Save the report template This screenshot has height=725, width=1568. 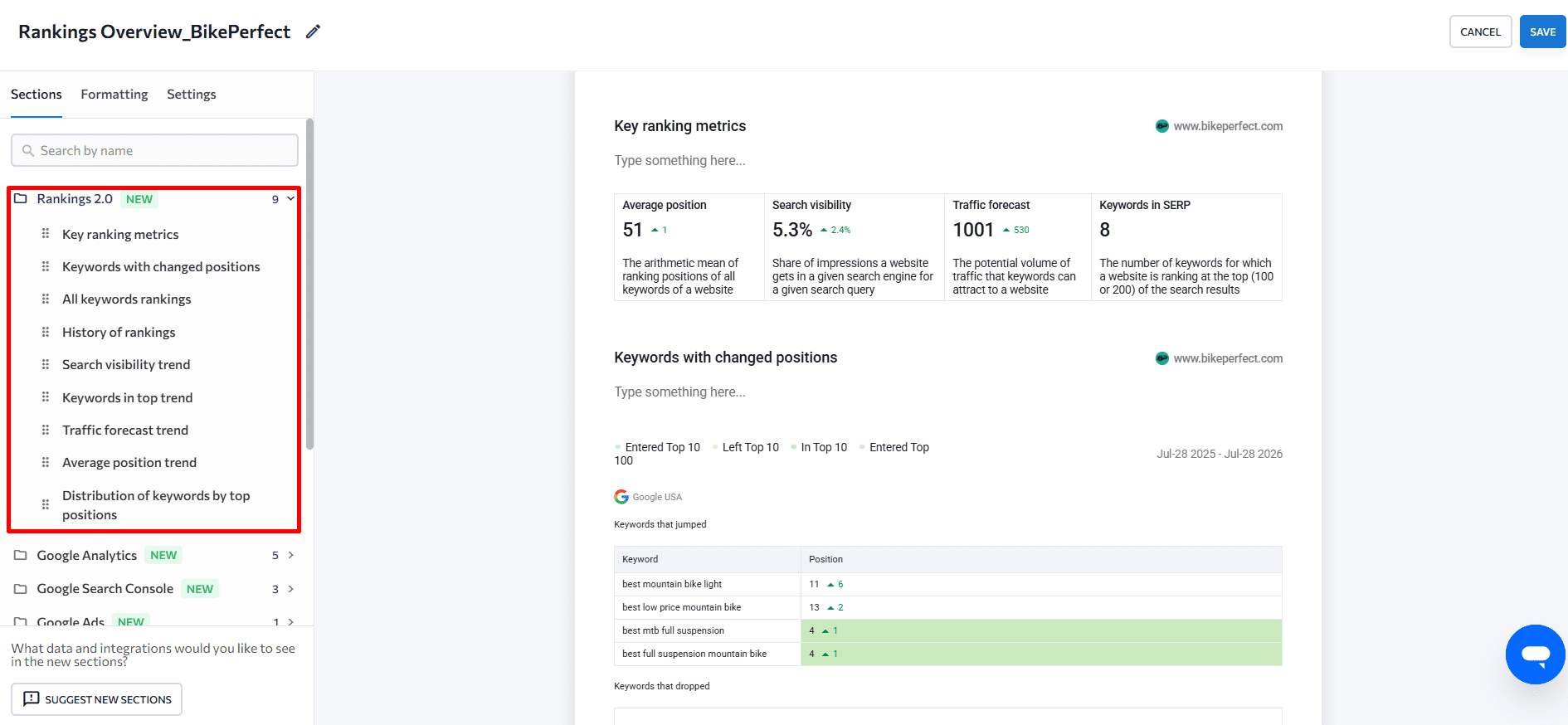tap(1543, 32)
